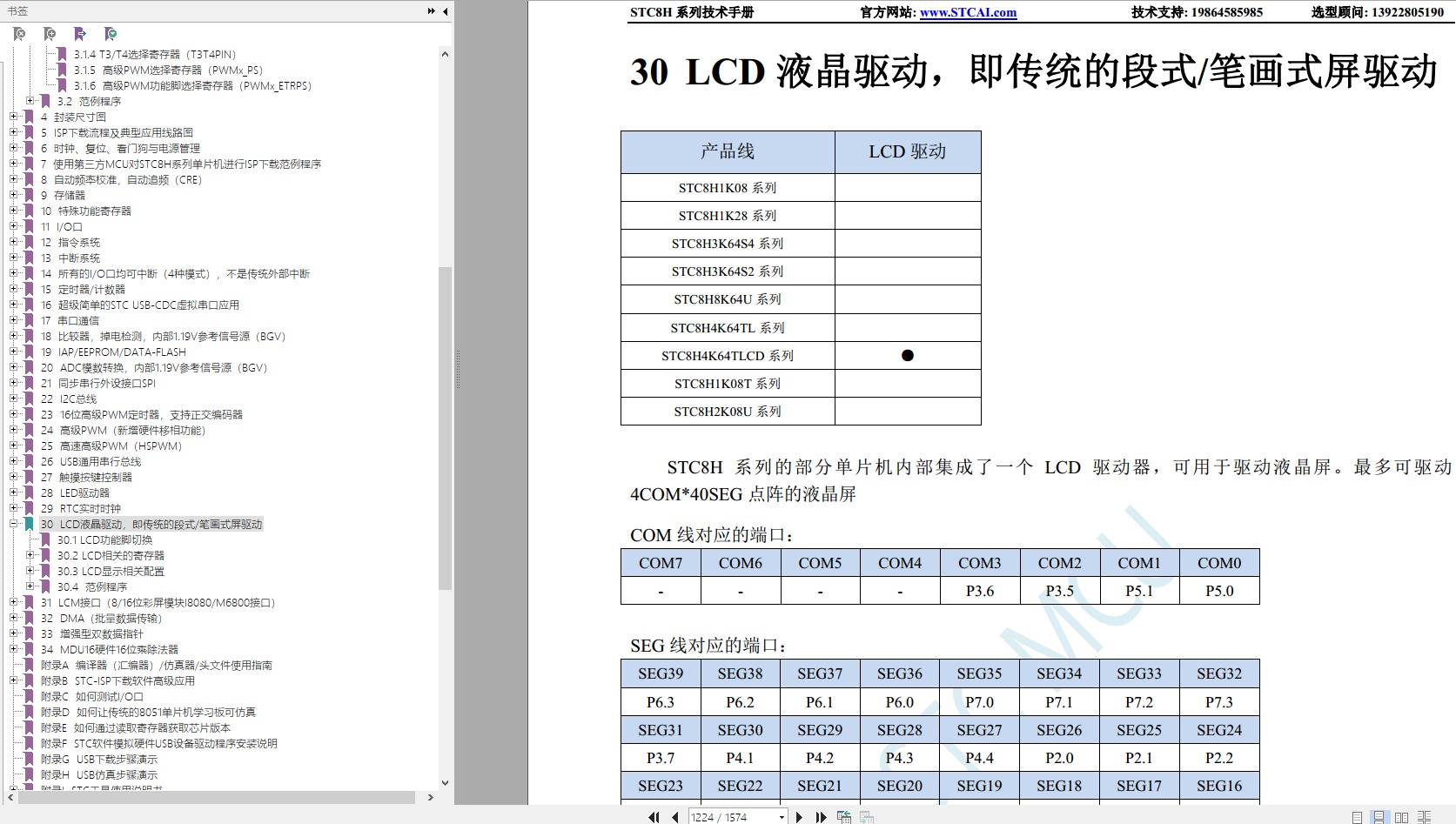This screenshot has height=824, width=1456.
Task: Click the STC8H4K64TLCD 系列 table cell
Action: point(728,355)
